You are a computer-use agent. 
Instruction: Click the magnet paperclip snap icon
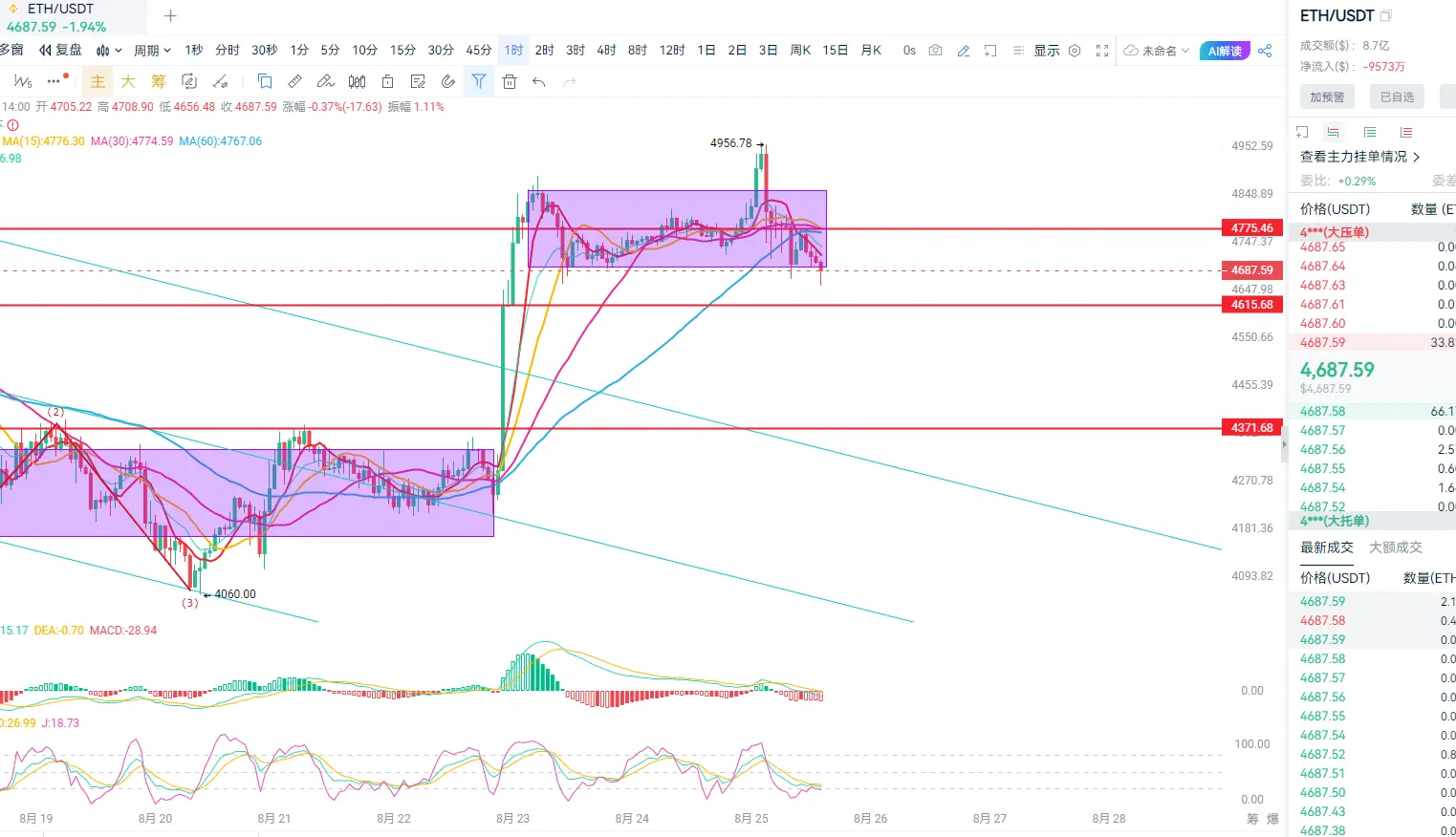point(448,81)
